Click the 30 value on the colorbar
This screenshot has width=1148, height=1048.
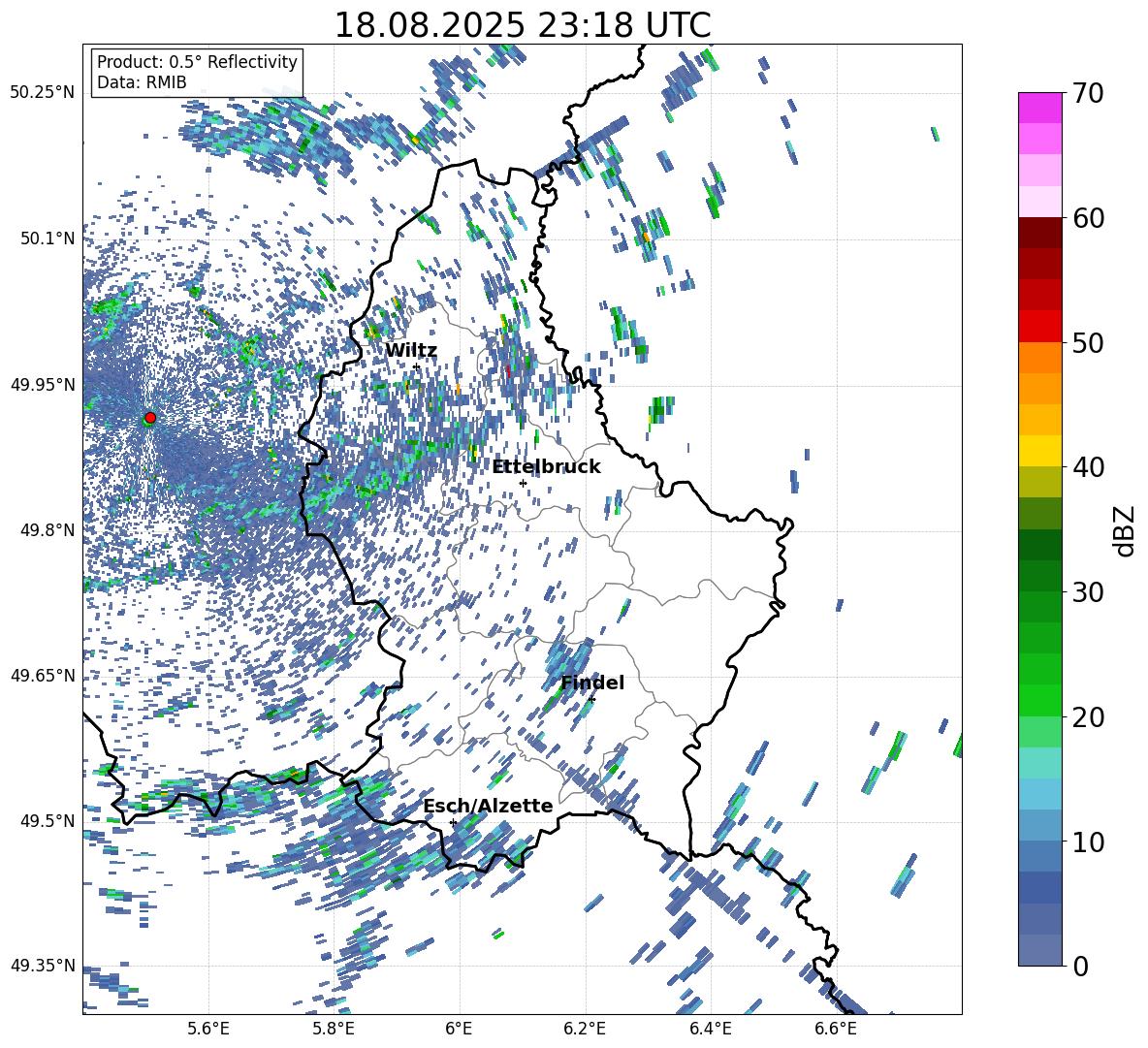1088,592
